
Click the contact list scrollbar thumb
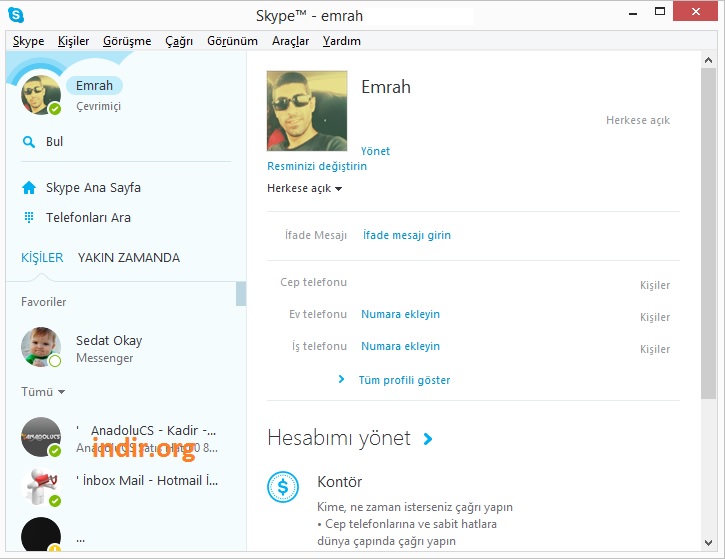(241, 294)
